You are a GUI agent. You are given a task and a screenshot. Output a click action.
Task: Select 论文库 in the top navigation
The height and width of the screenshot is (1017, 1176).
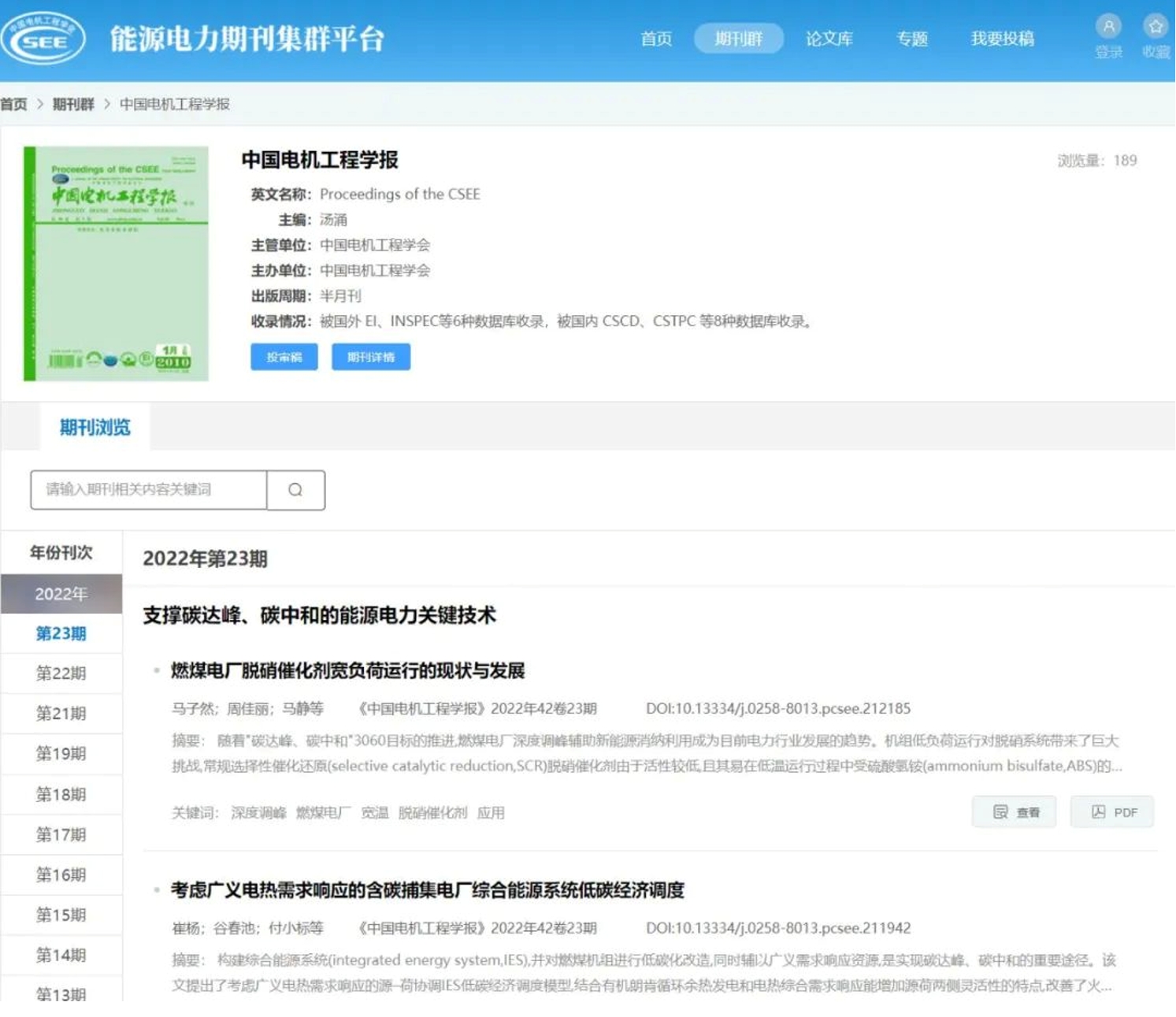[829, 39]
